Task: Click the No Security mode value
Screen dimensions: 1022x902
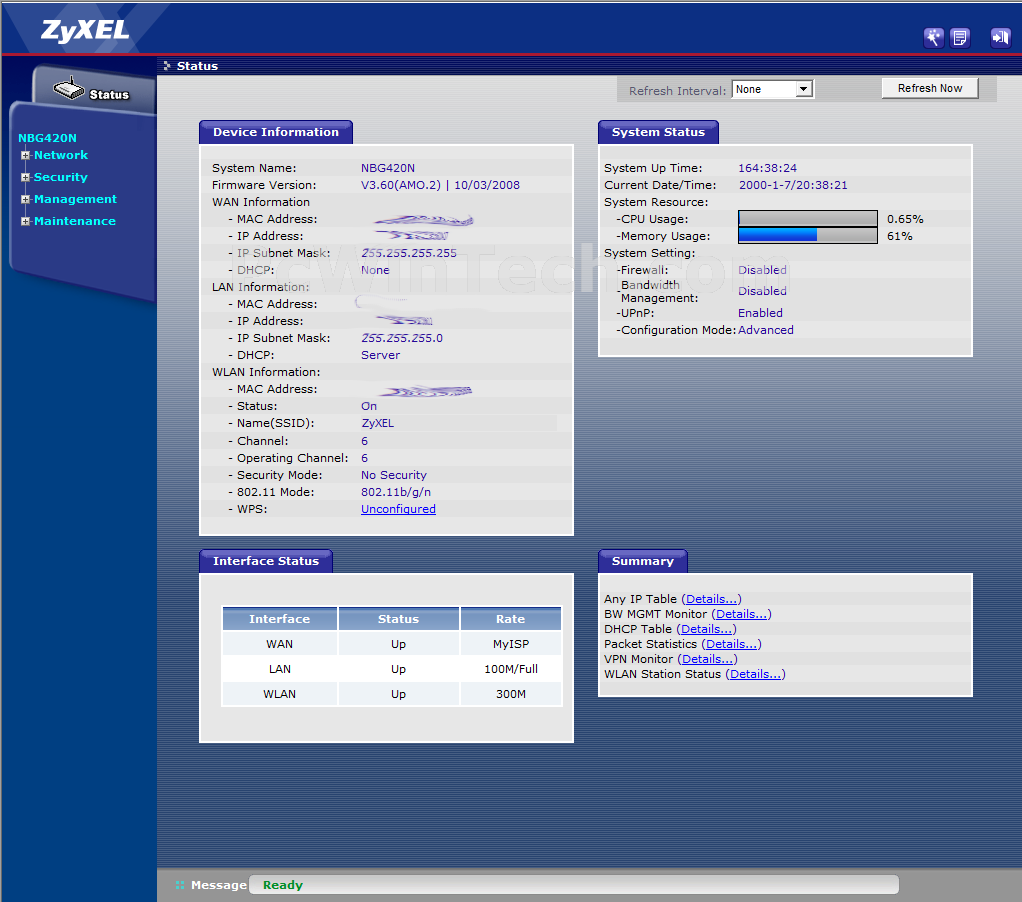Action: tap(394, 475)
